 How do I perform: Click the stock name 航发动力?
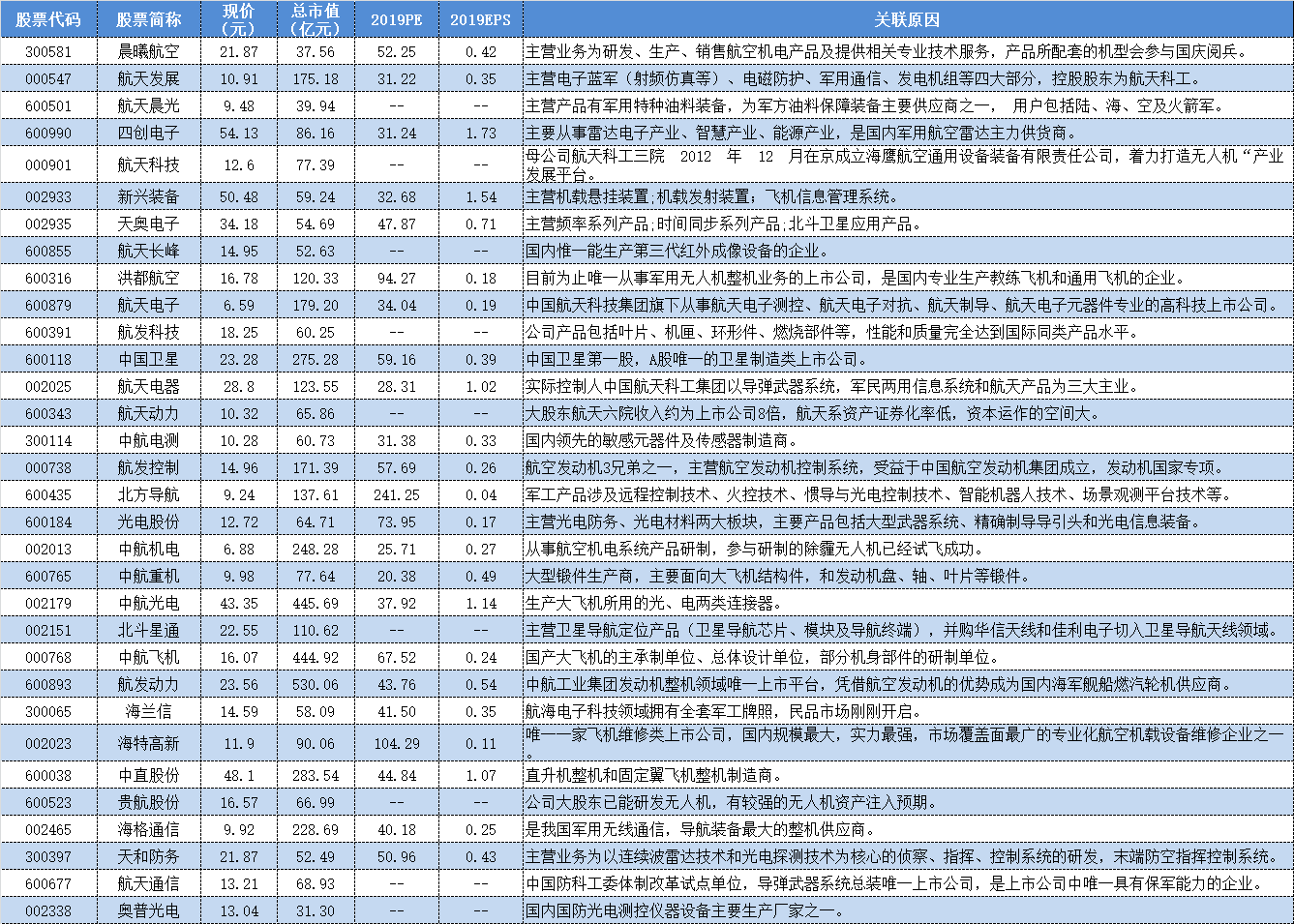click(149, 684)
